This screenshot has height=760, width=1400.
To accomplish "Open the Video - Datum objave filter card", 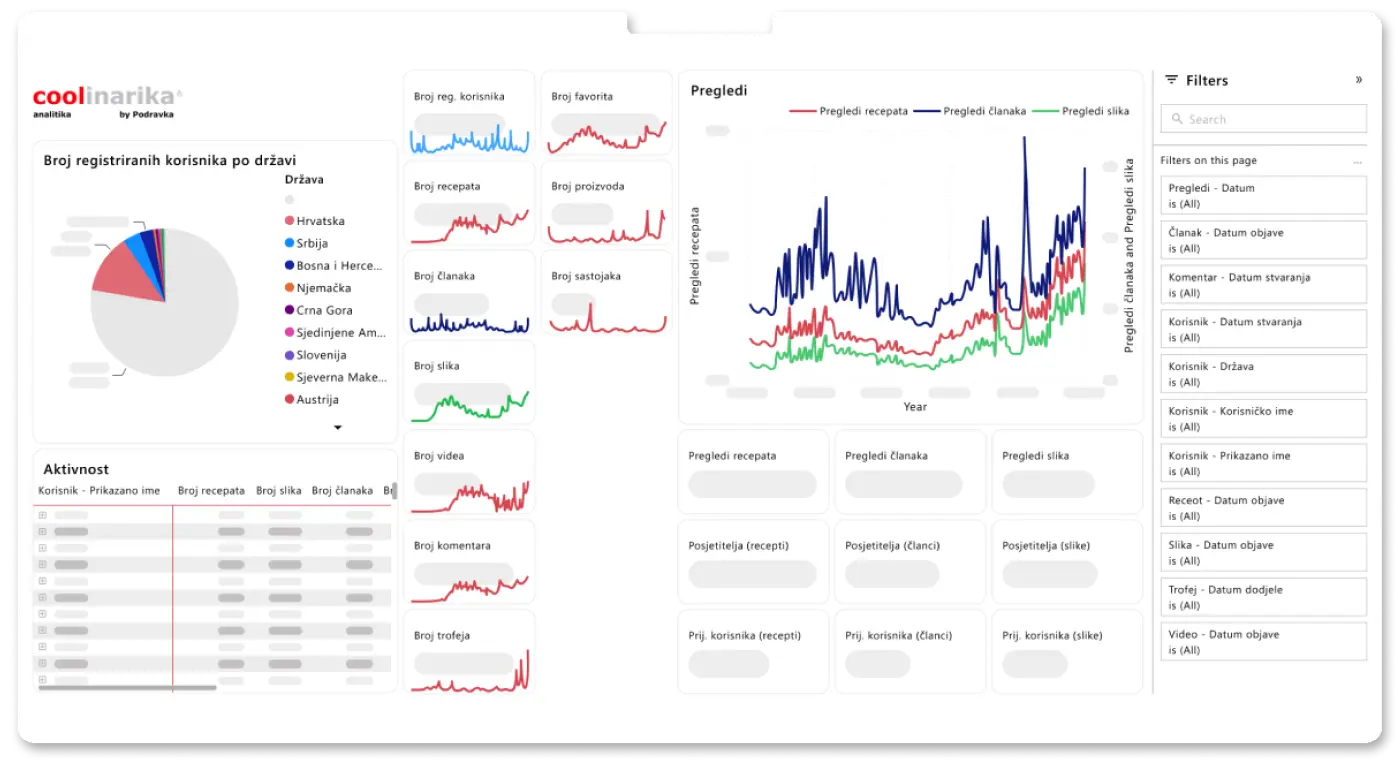I will 1263,642.
